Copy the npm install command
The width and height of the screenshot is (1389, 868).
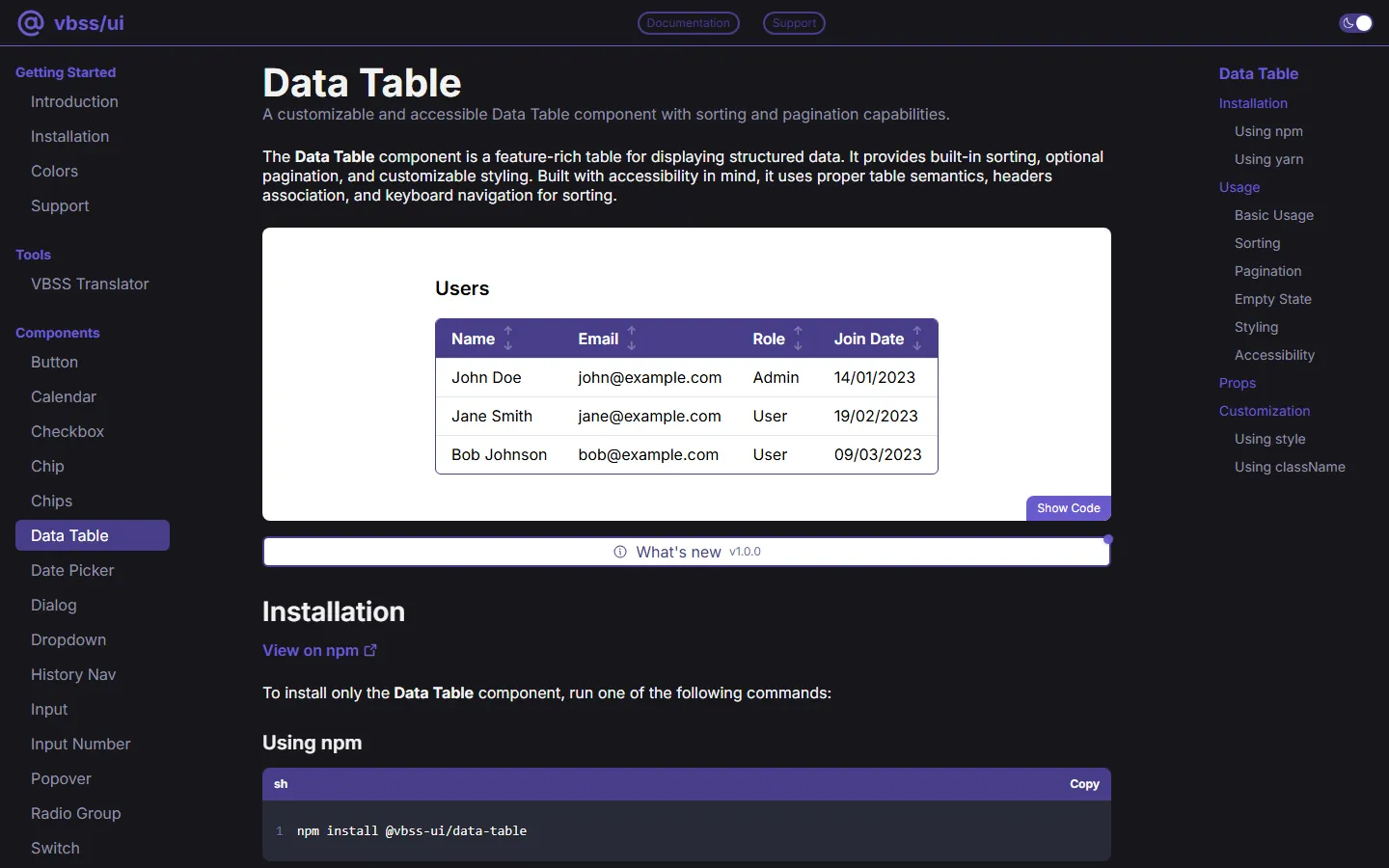(1084, 784)
